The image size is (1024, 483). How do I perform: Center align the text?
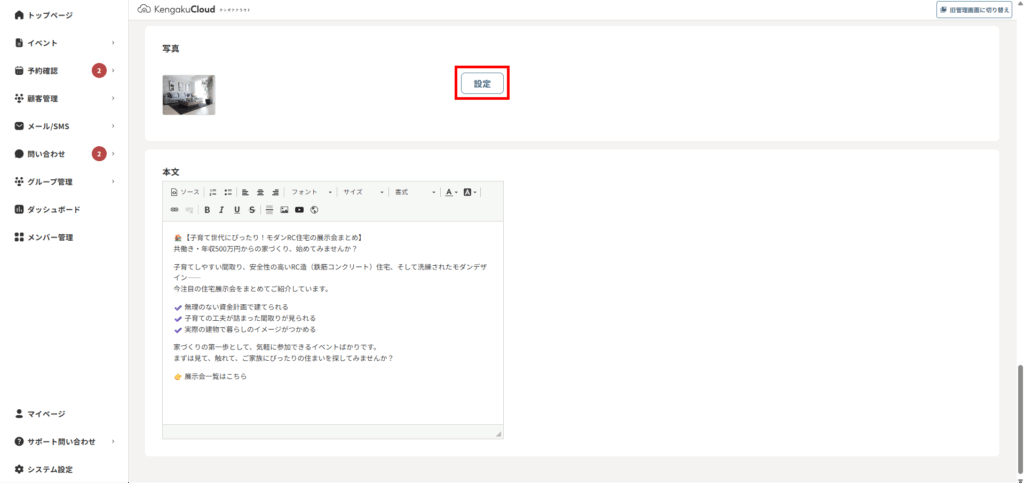[260, 192]
